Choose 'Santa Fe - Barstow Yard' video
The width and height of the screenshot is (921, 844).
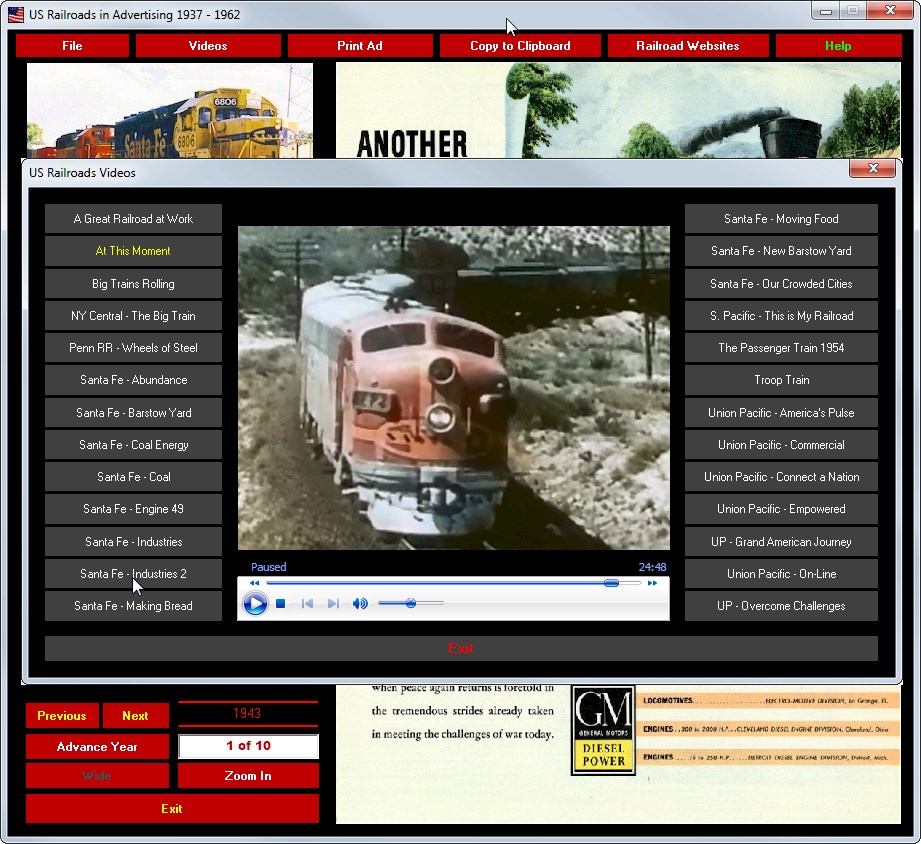(133, 413)
